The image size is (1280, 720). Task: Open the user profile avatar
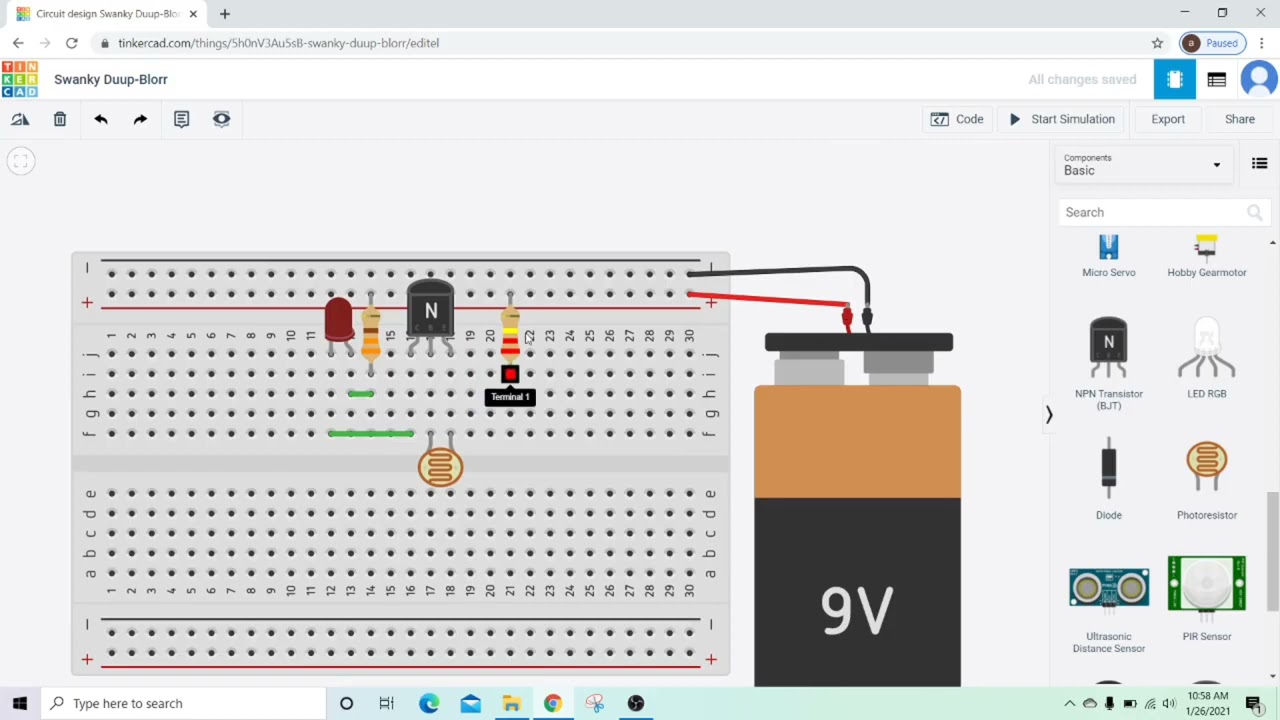point(1259,79)
